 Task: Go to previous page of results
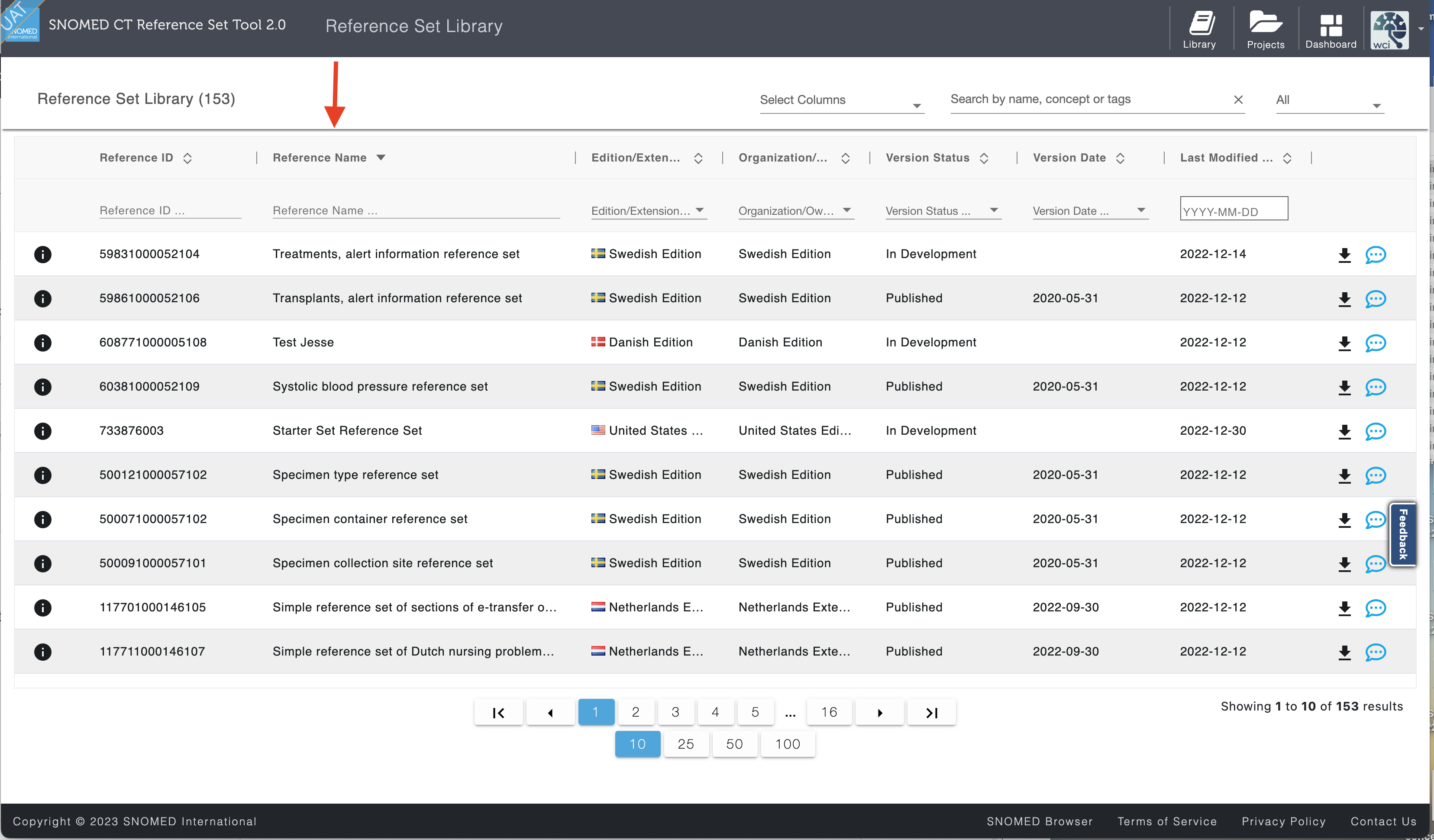click(550, 713)
